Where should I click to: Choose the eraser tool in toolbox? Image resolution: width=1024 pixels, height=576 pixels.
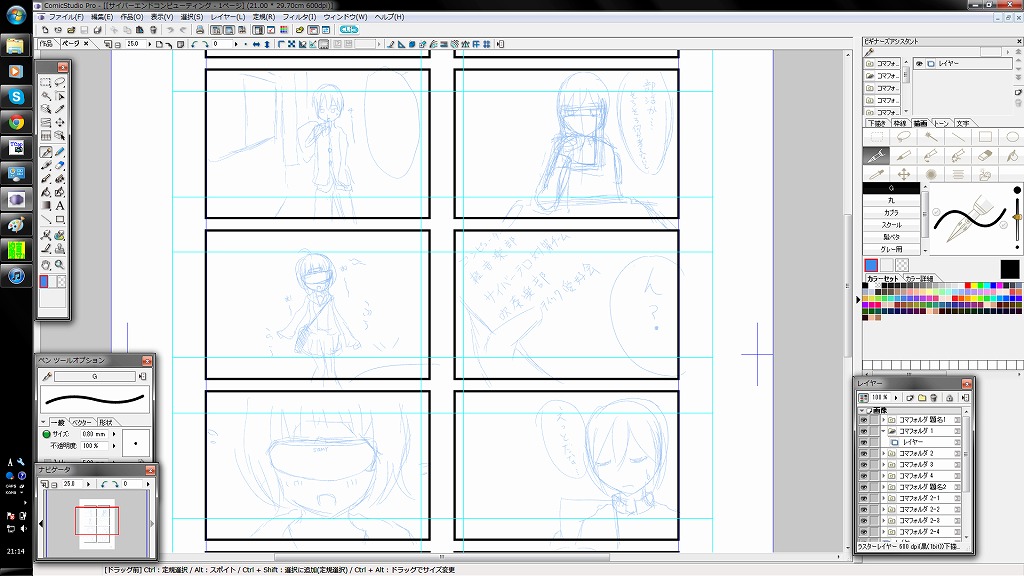[x=59, y=165]
